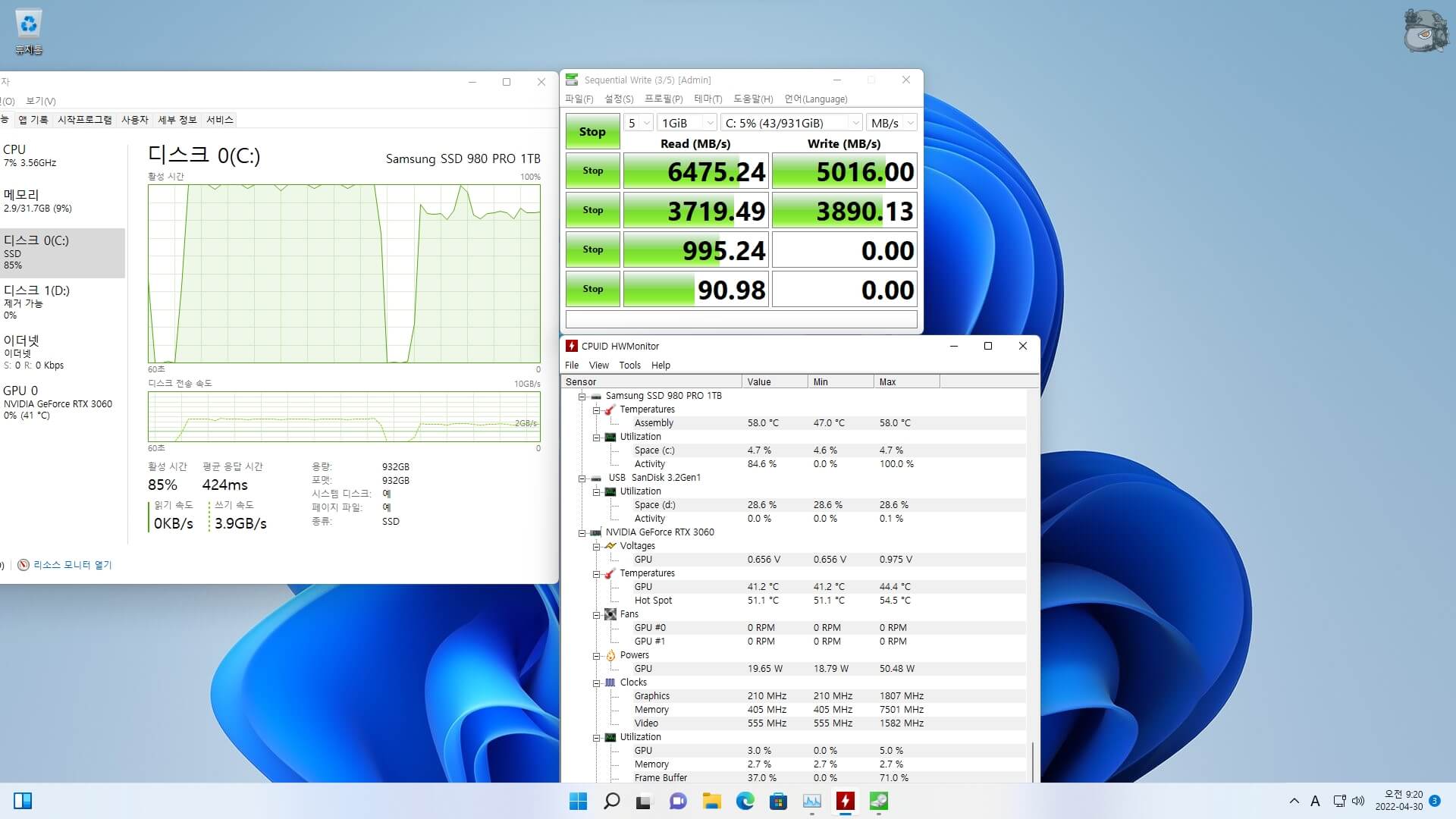Image resolution: width=1456 pixels, height=819 pixels.
Task: Open CrystalDiskMark 언어(Language) menu
Action: coord(816,99)
